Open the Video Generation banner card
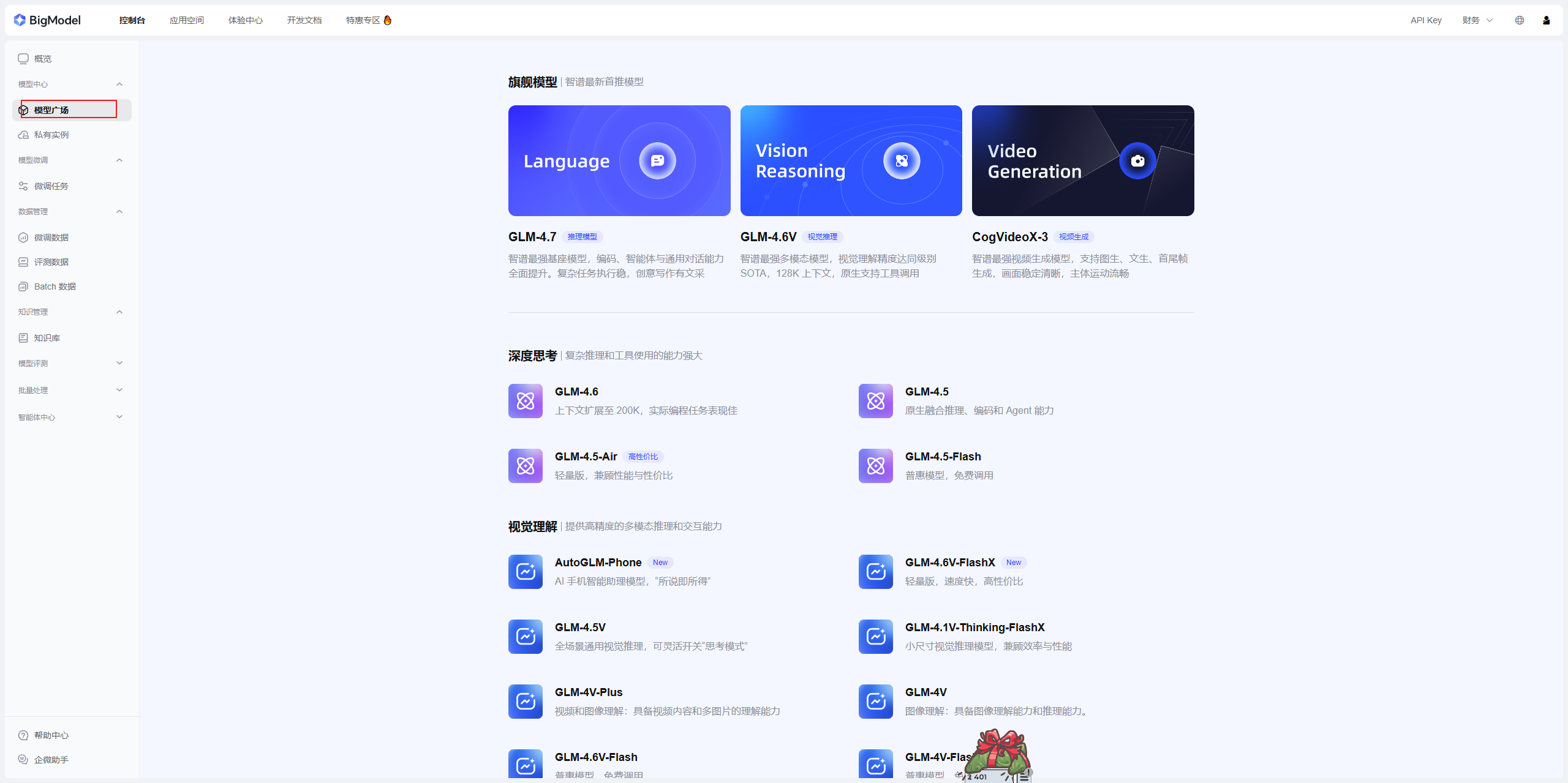 [1082, 160]
